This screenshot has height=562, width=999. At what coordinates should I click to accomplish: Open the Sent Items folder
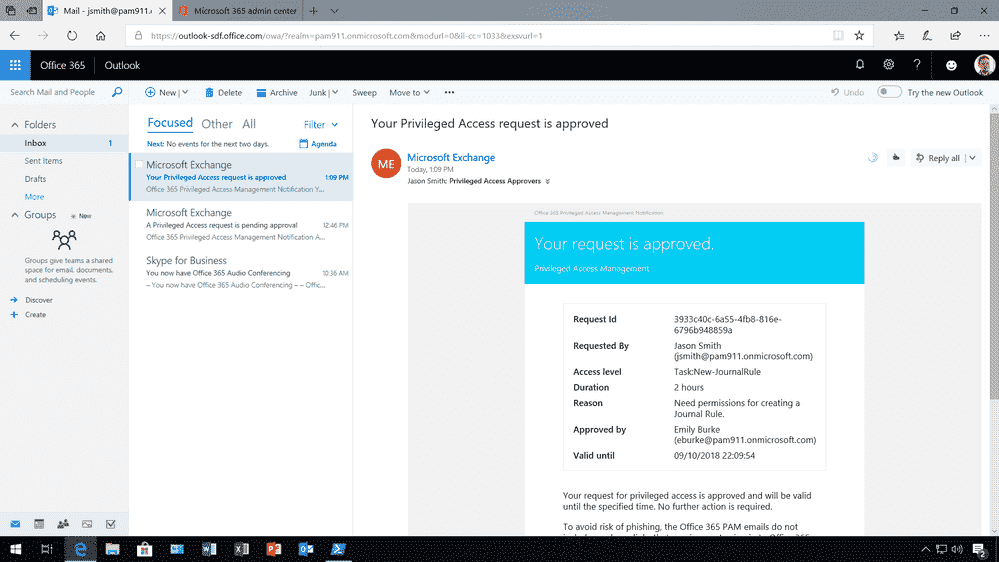(43, 161)
